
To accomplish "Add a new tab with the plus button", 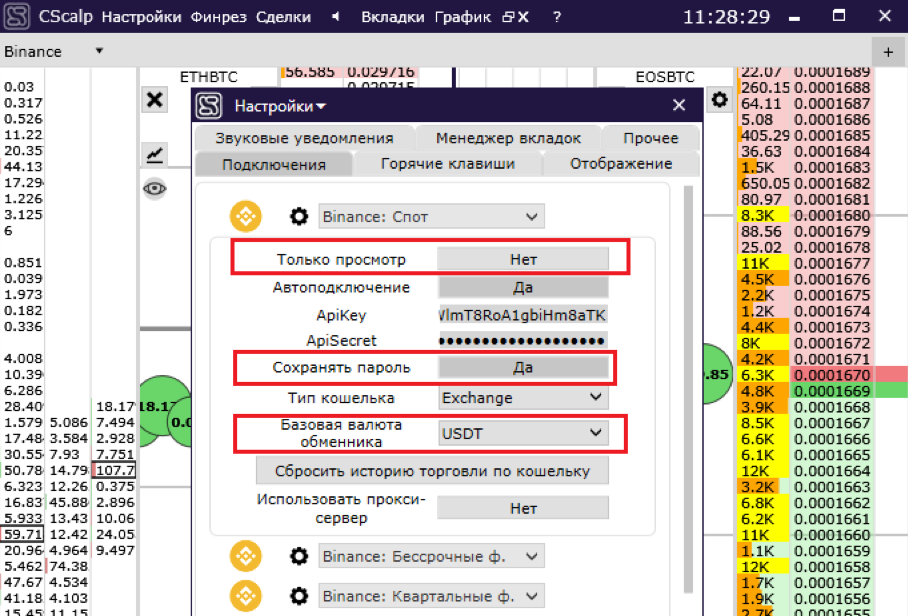I will coord(888,52).
